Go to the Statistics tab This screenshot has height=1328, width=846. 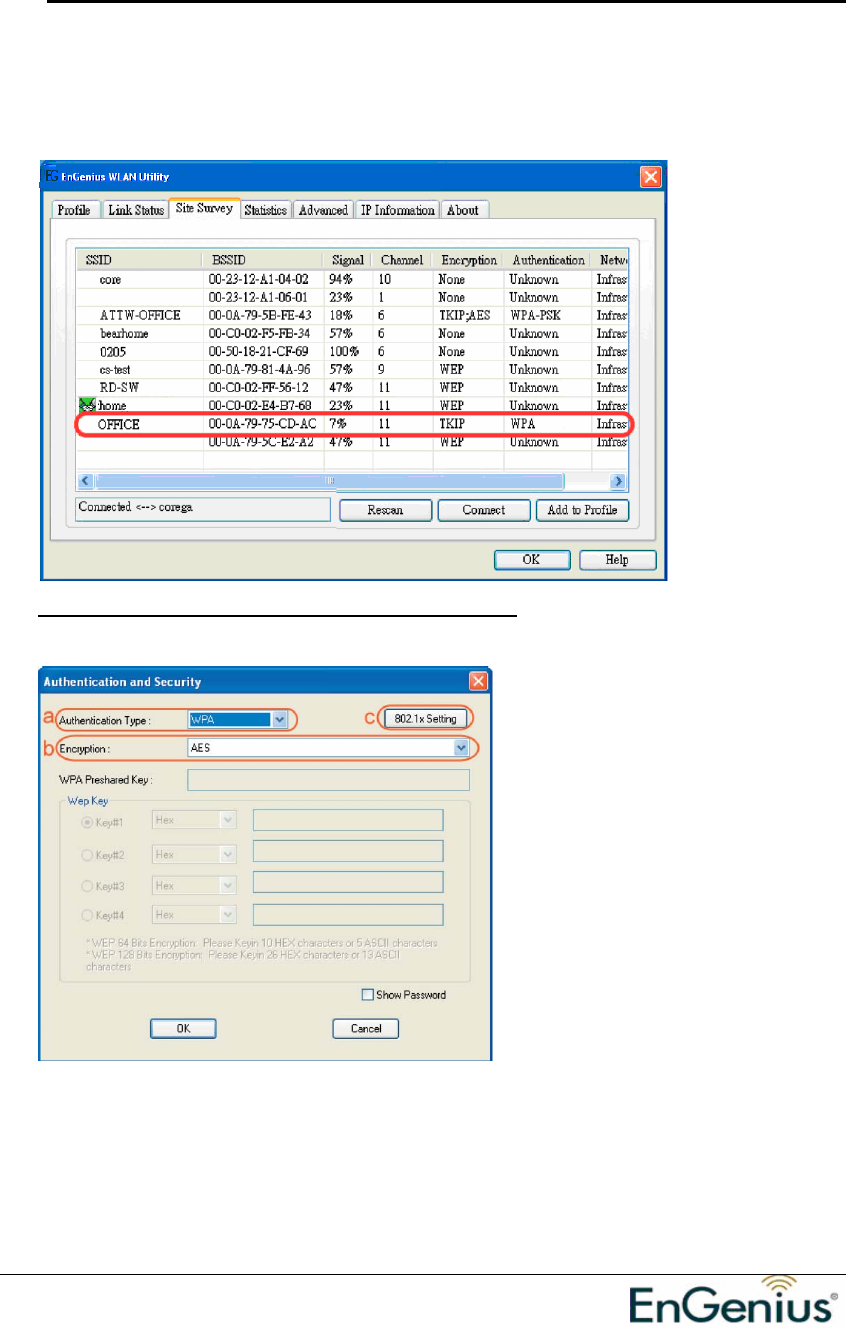click(266, 210)
